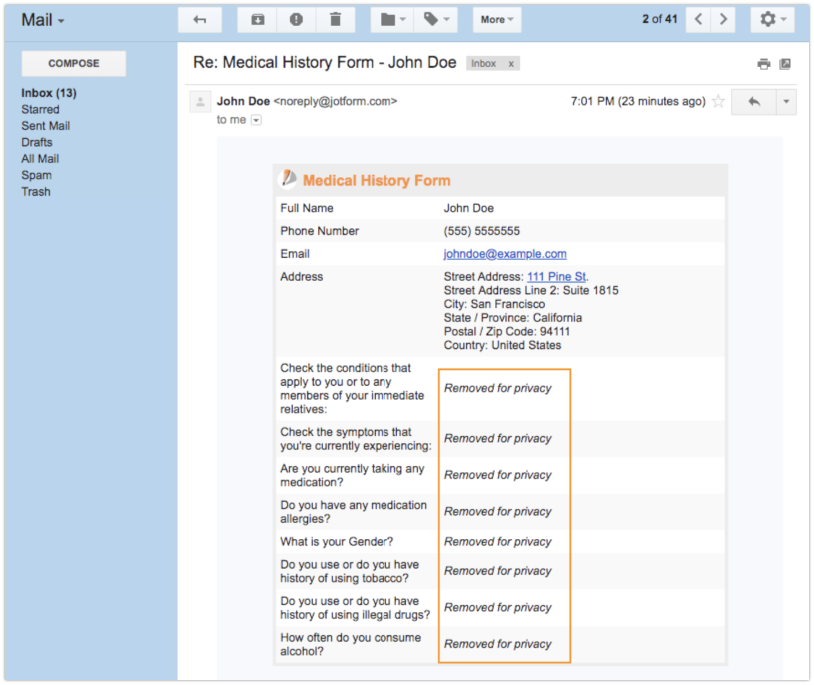The width and height of the screenshot is (814, 685).
Task: Click the back to inbox arrow
Action: pos(199,19)
